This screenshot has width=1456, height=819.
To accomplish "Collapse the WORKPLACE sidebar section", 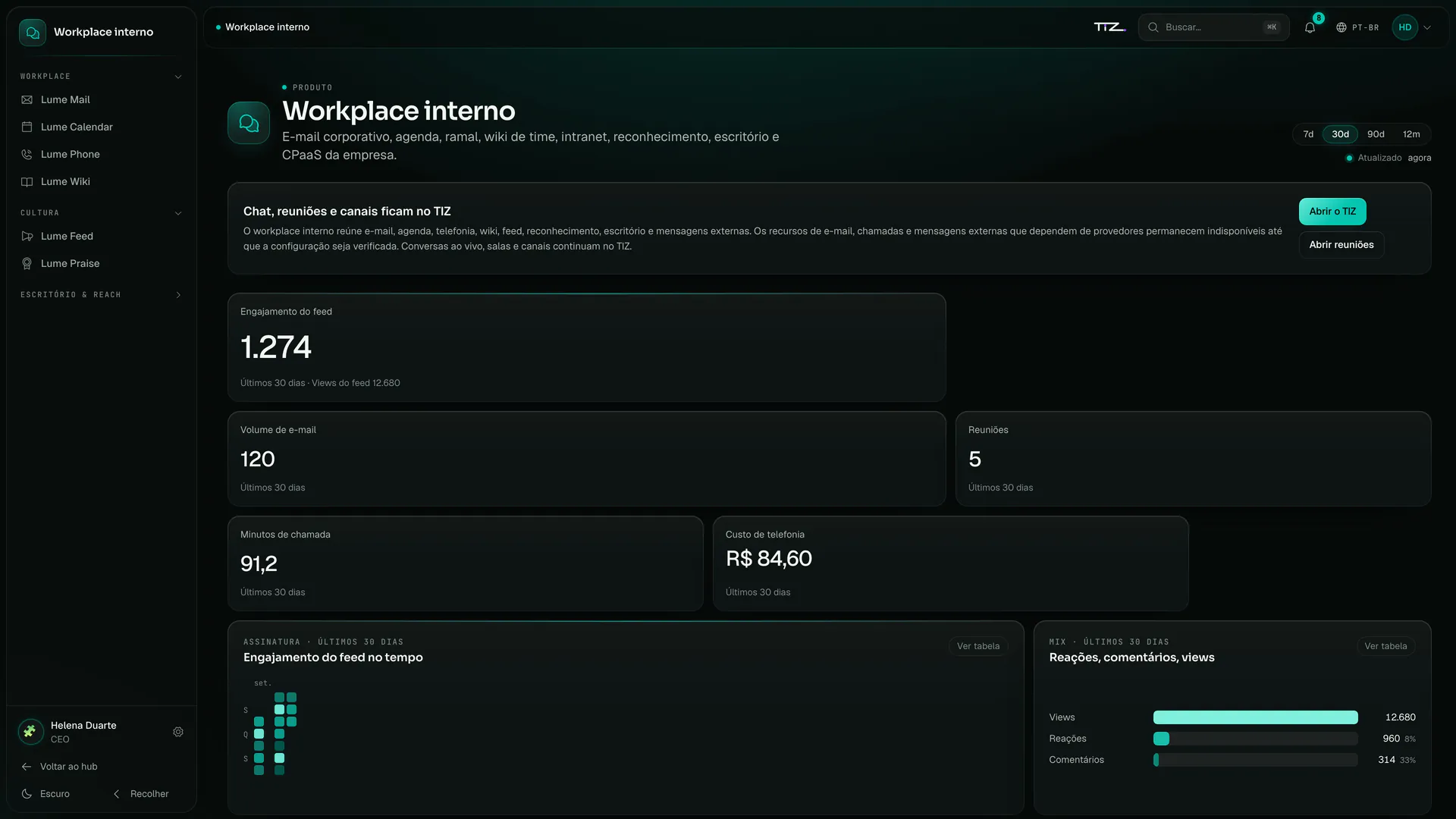I will click(x=102, y=77).
